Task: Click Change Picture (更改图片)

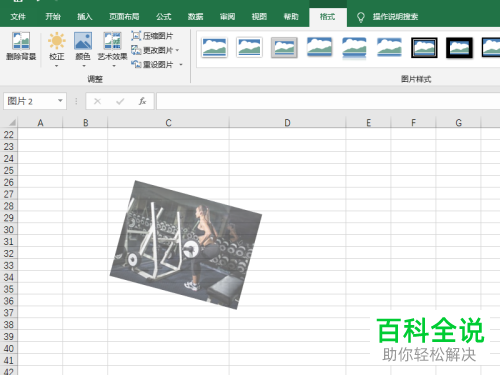Action: (152, 50)
